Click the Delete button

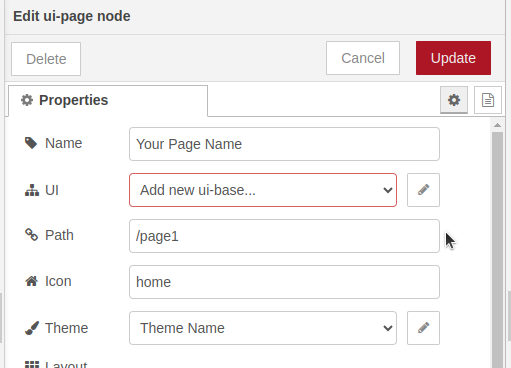(x=46, y=59)
